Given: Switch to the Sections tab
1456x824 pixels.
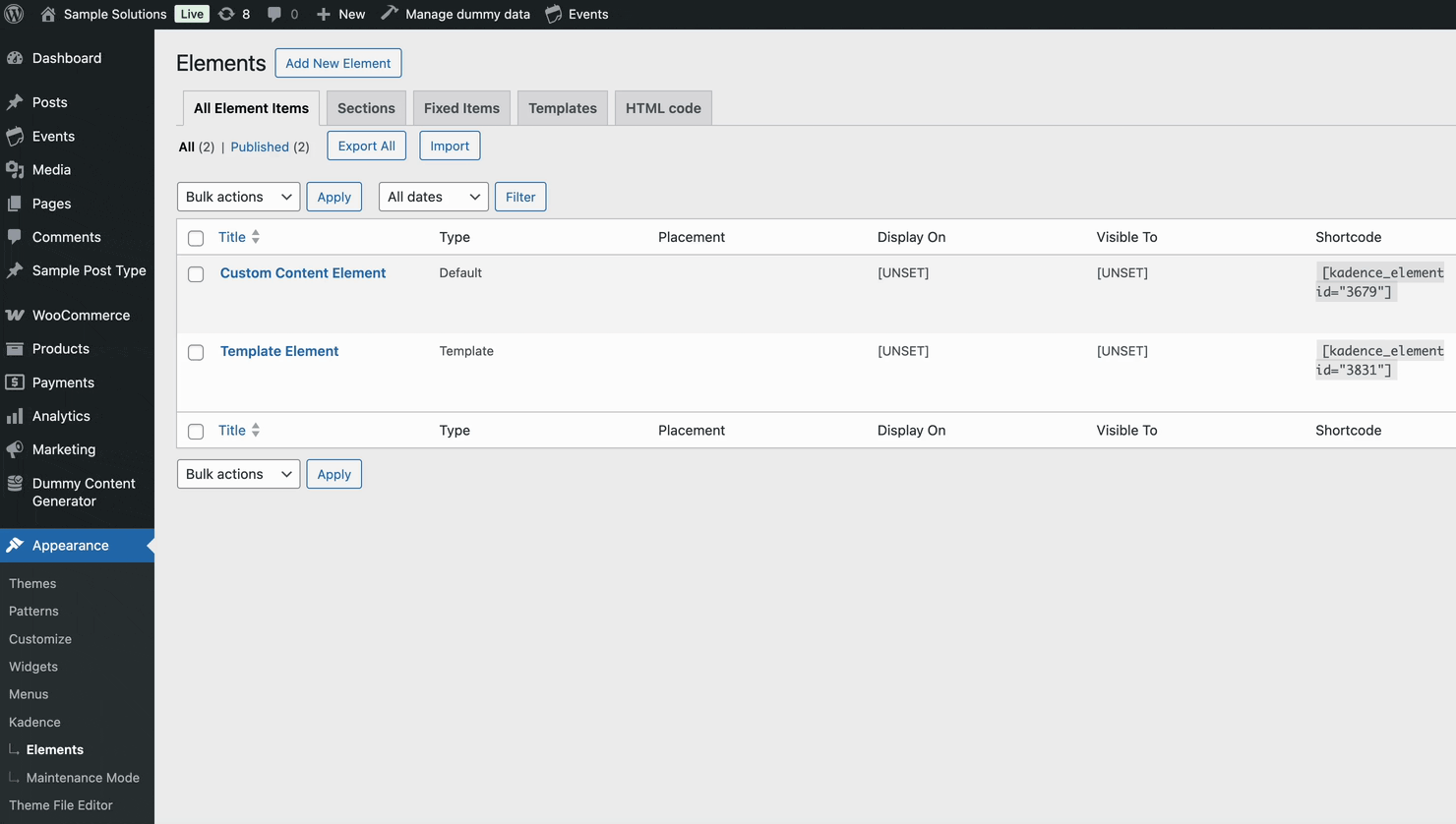Looking at the screenshot, I should (366, 107).
